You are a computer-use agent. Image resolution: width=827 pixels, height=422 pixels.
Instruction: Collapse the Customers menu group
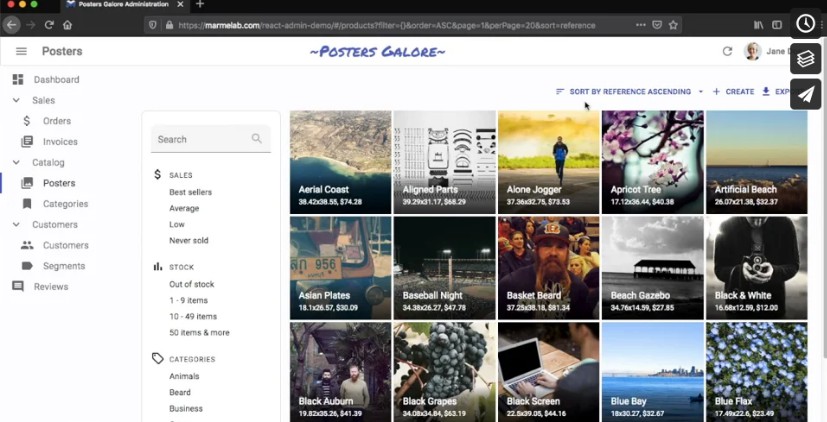pyautogui.click(x=17, y=225)
